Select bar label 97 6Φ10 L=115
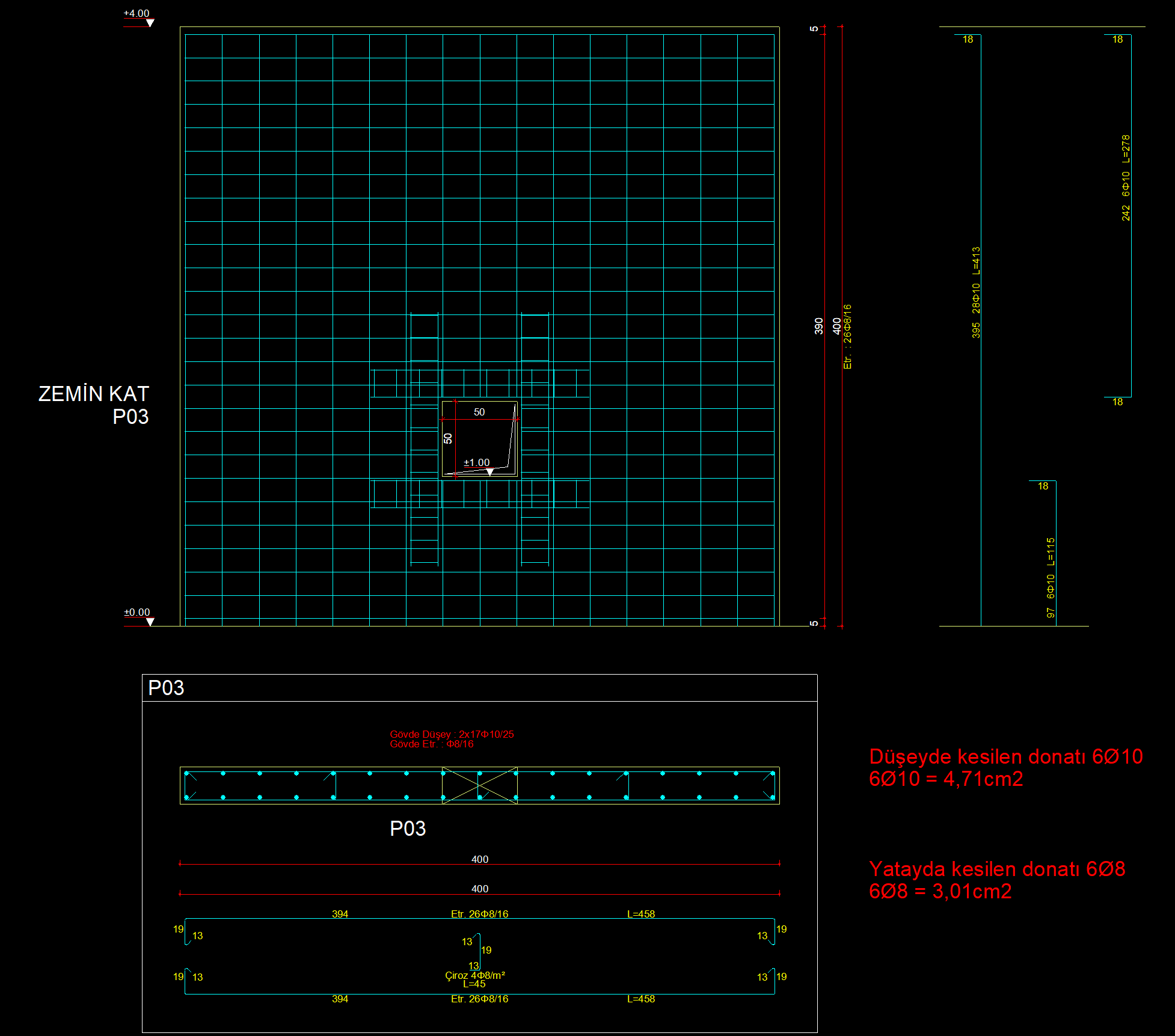The width and height of the screenshot is (1175, 1036). [x=1051, y=578]
